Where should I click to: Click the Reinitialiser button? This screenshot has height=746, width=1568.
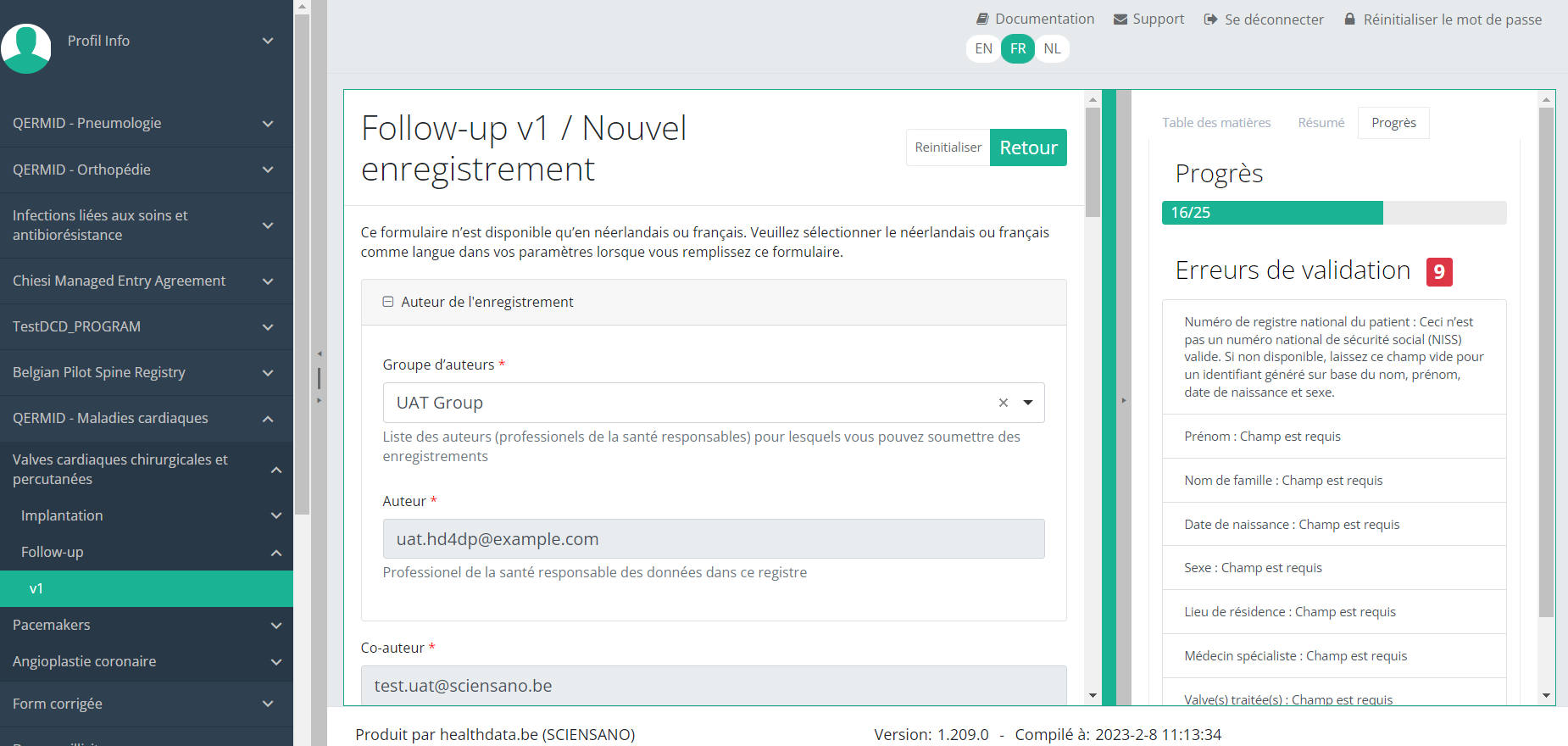(x=948, y=148)
